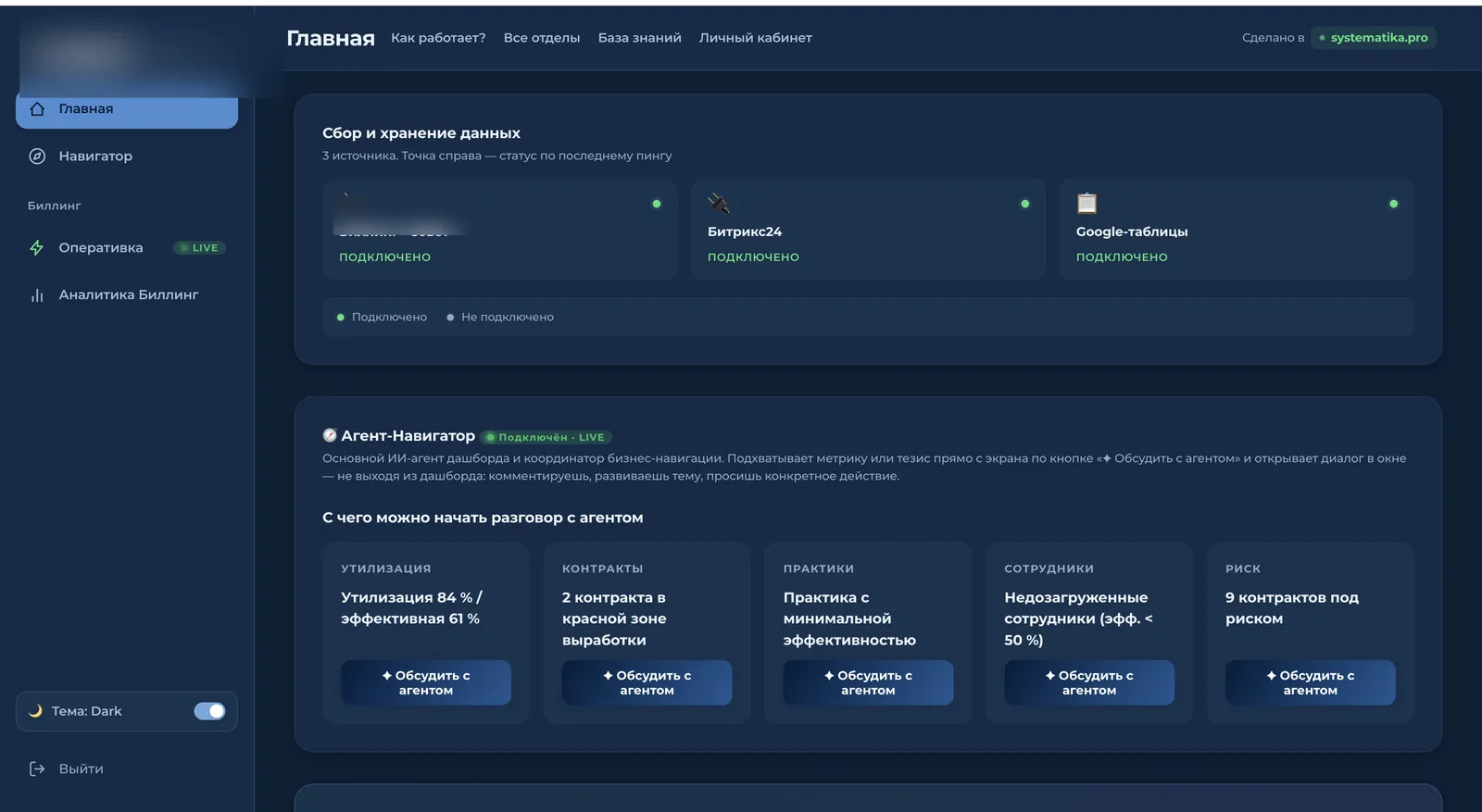Image resolution: width=1482 pixels, height=812 pixels.
Task: Click the logout arrow icon beside Выйти
Action: 37,769
